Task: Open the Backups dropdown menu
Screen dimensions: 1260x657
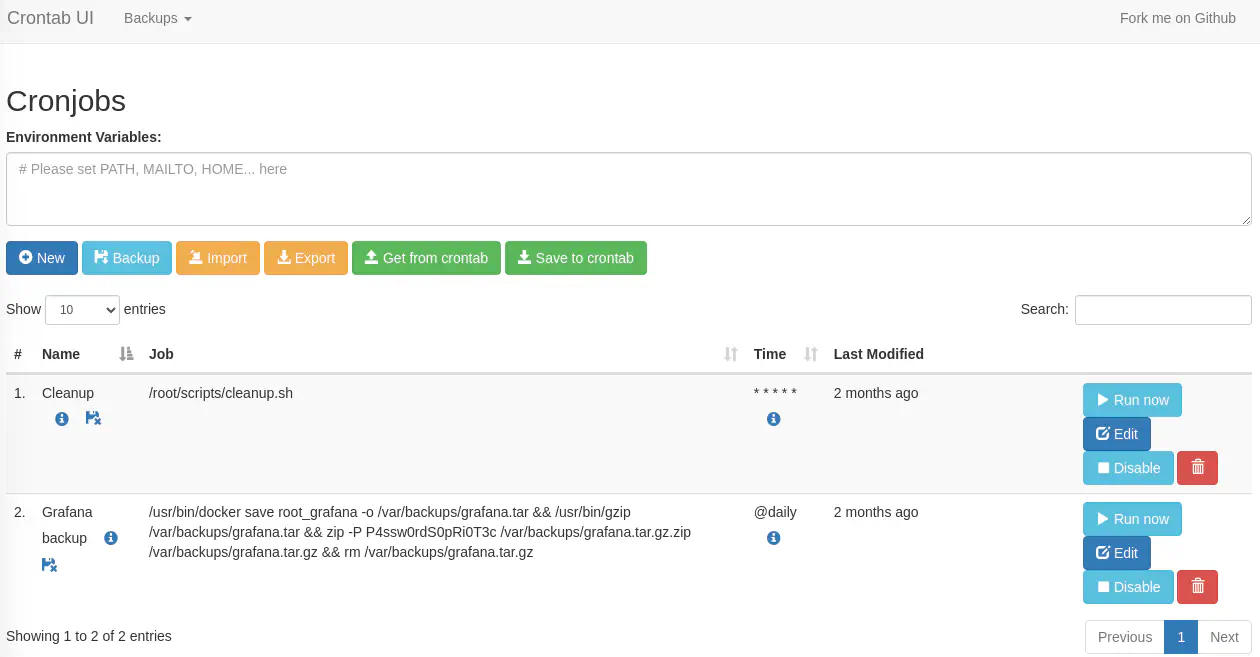Action: 157,18
